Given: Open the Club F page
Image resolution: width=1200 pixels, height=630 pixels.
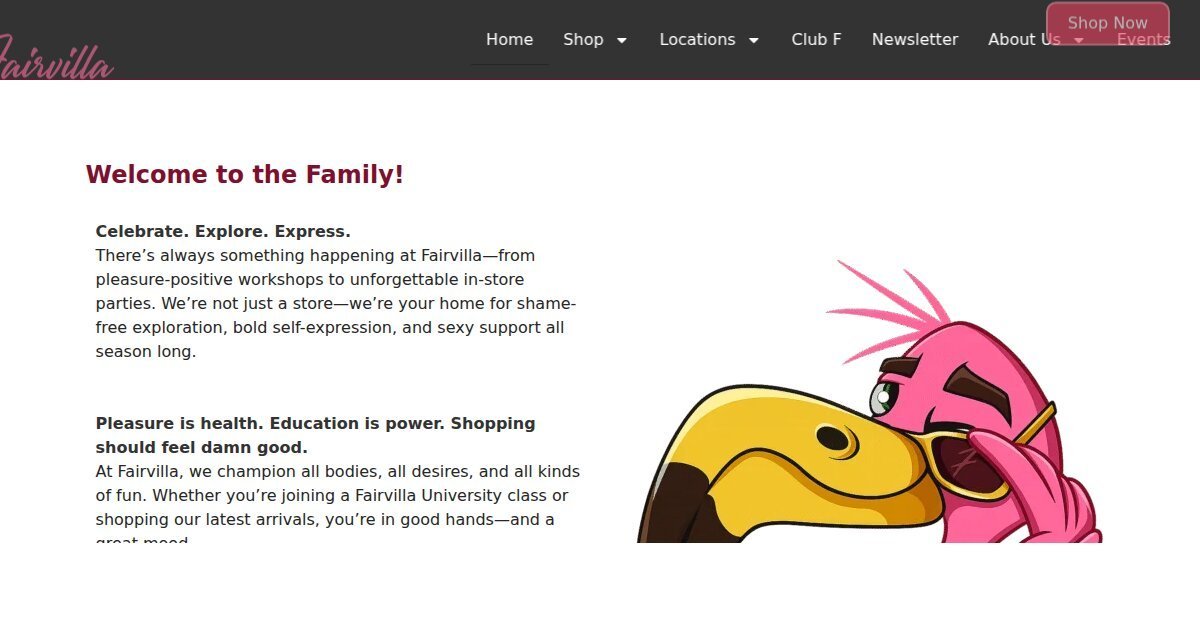Looking at the screenshot, I should [x=816, y=40].
